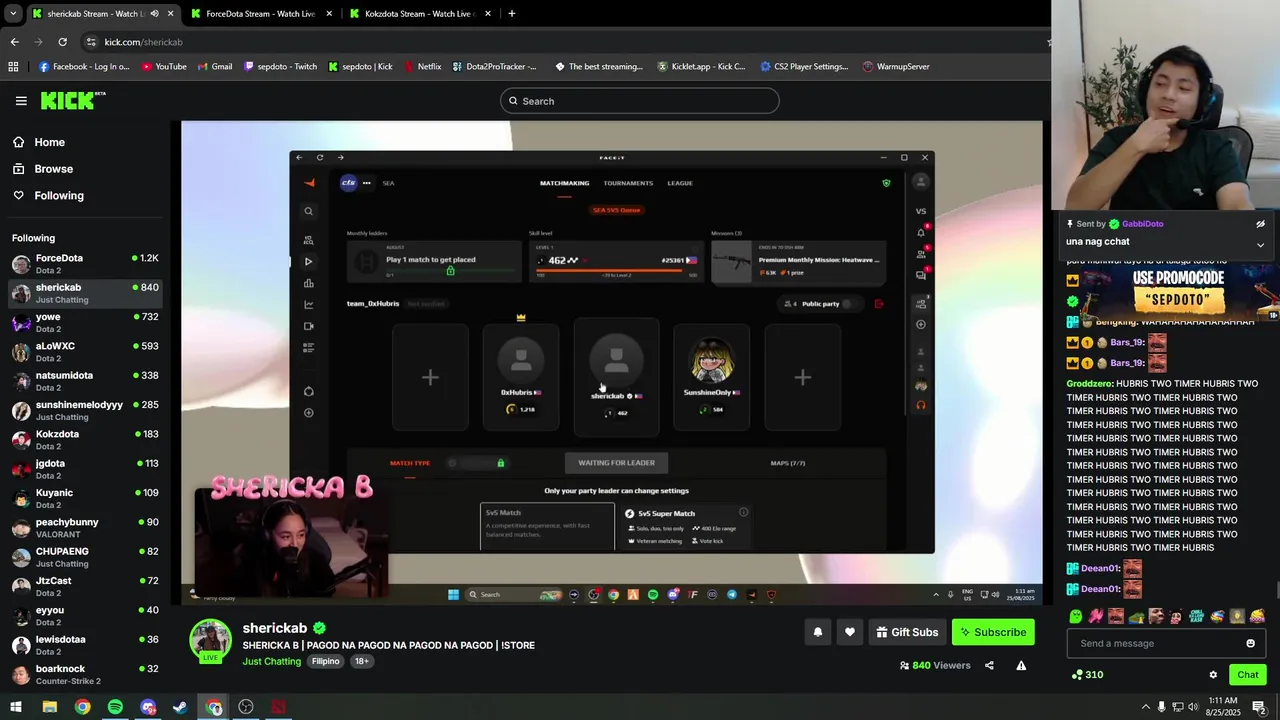This screenshot has width=1280, height=720.
Task: Open the chat settings gear
Action: (1213, 675)
